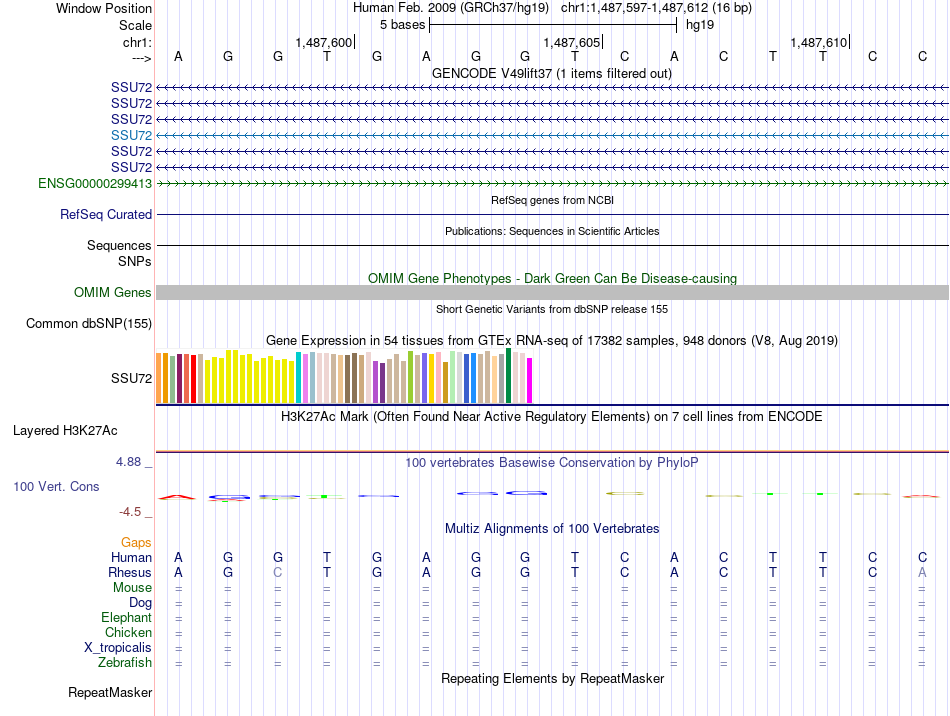
Task: Click the GTEx Gene Expression in 54 tissues title
Action: pyautogui.click(x=552, y=340)
